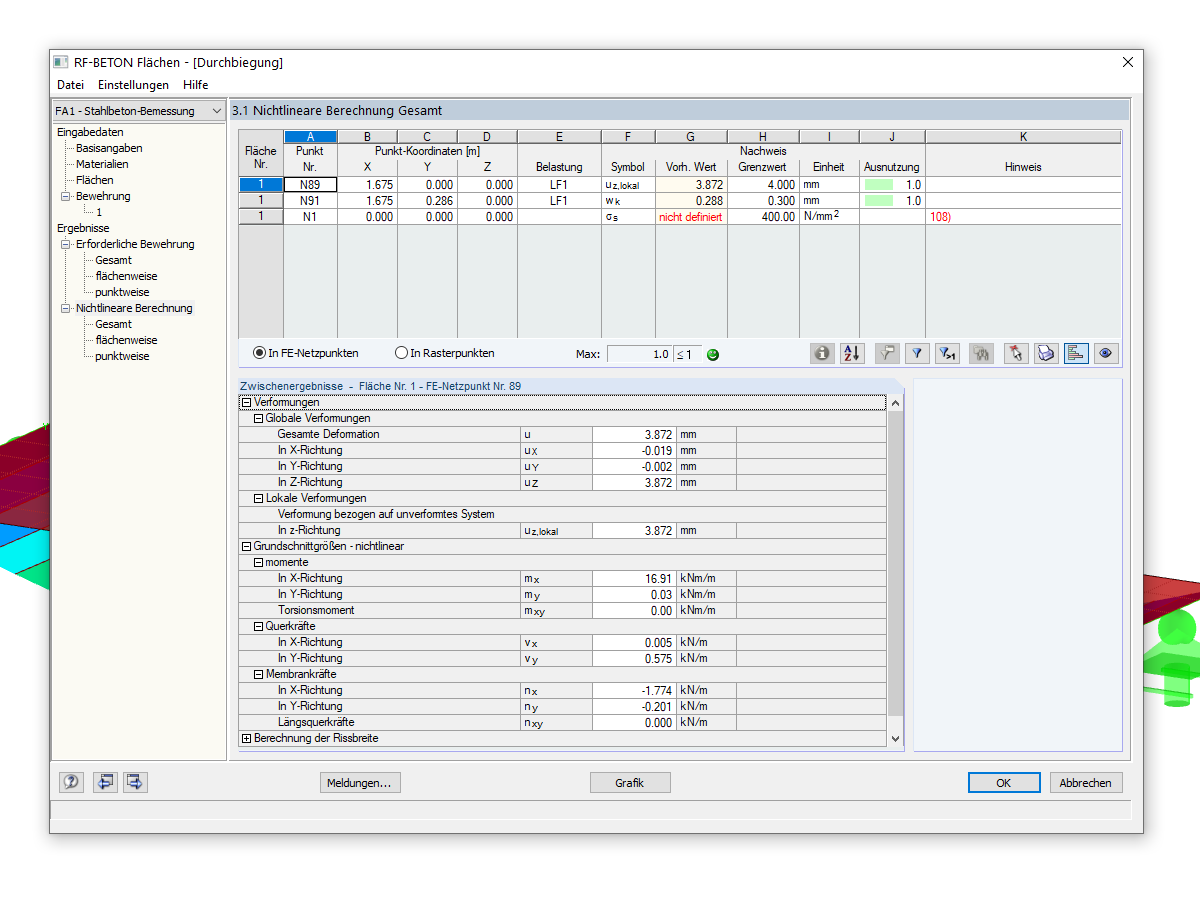Open help with the question mark icon
The width and height of the screenshot is (1200, 900).
[71, 782]
